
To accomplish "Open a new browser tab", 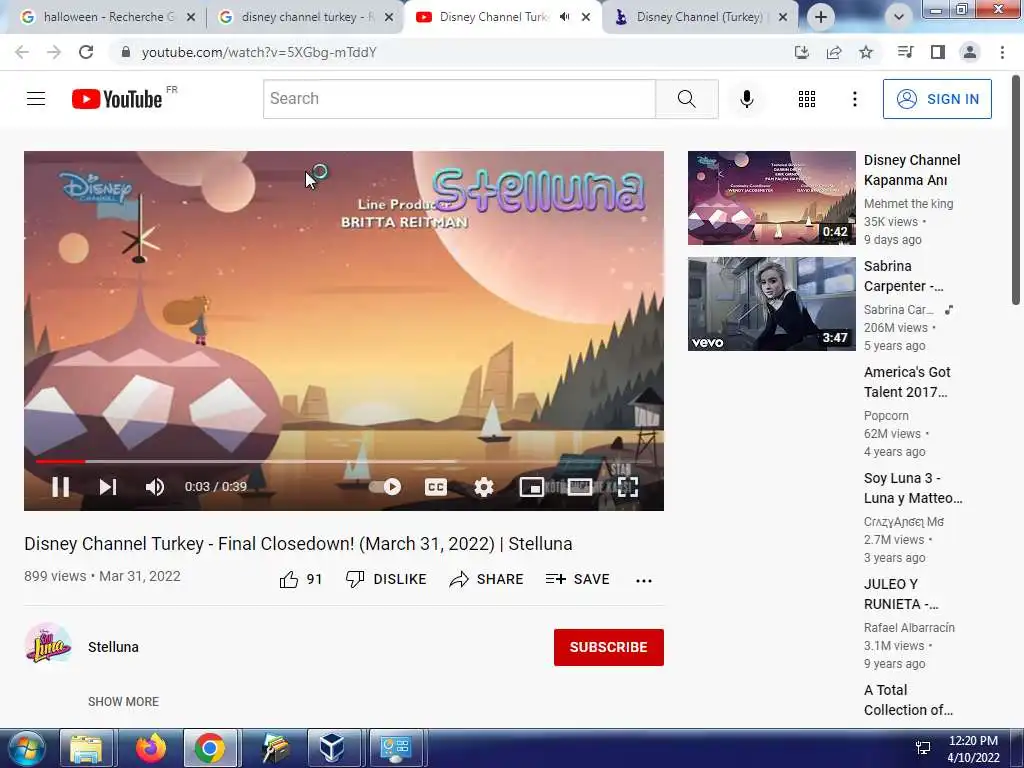I will (x=821, y=17).
